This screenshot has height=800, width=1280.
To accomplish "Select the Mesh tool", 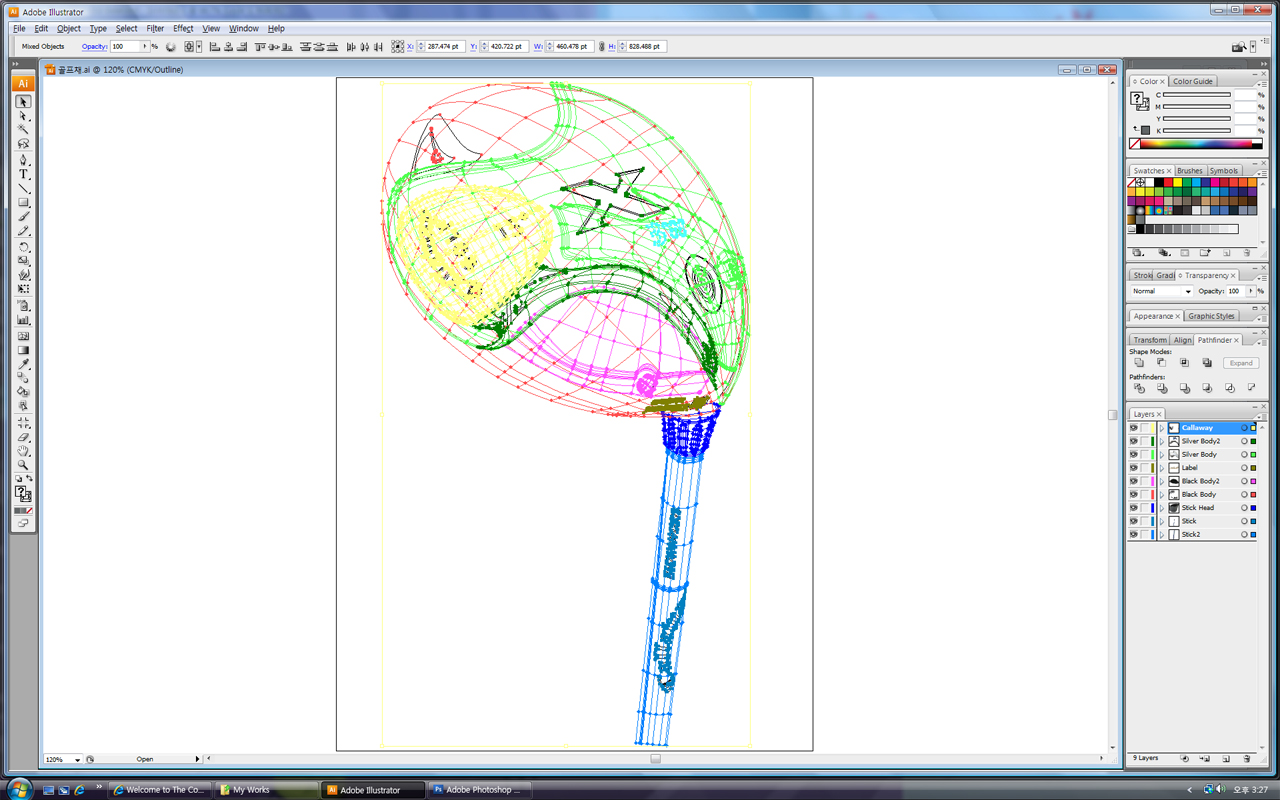I will tap(23, 336).
